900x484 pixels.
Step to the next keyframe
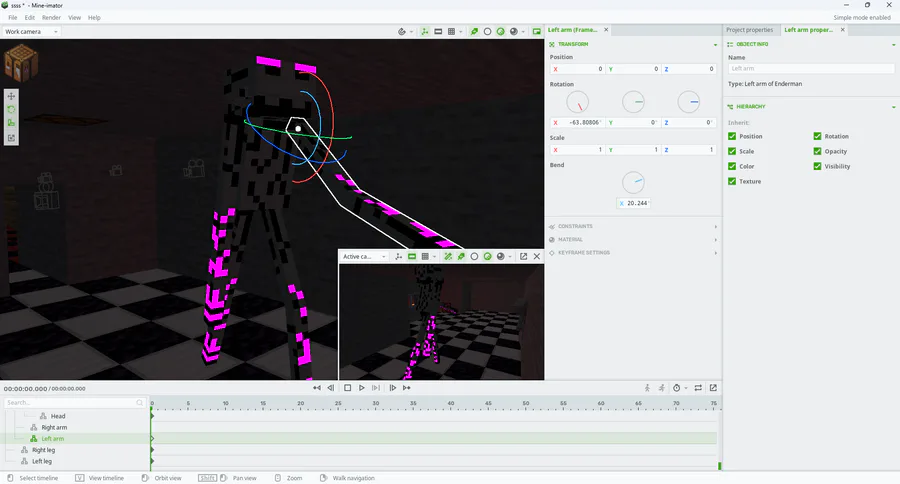(393, 388)
